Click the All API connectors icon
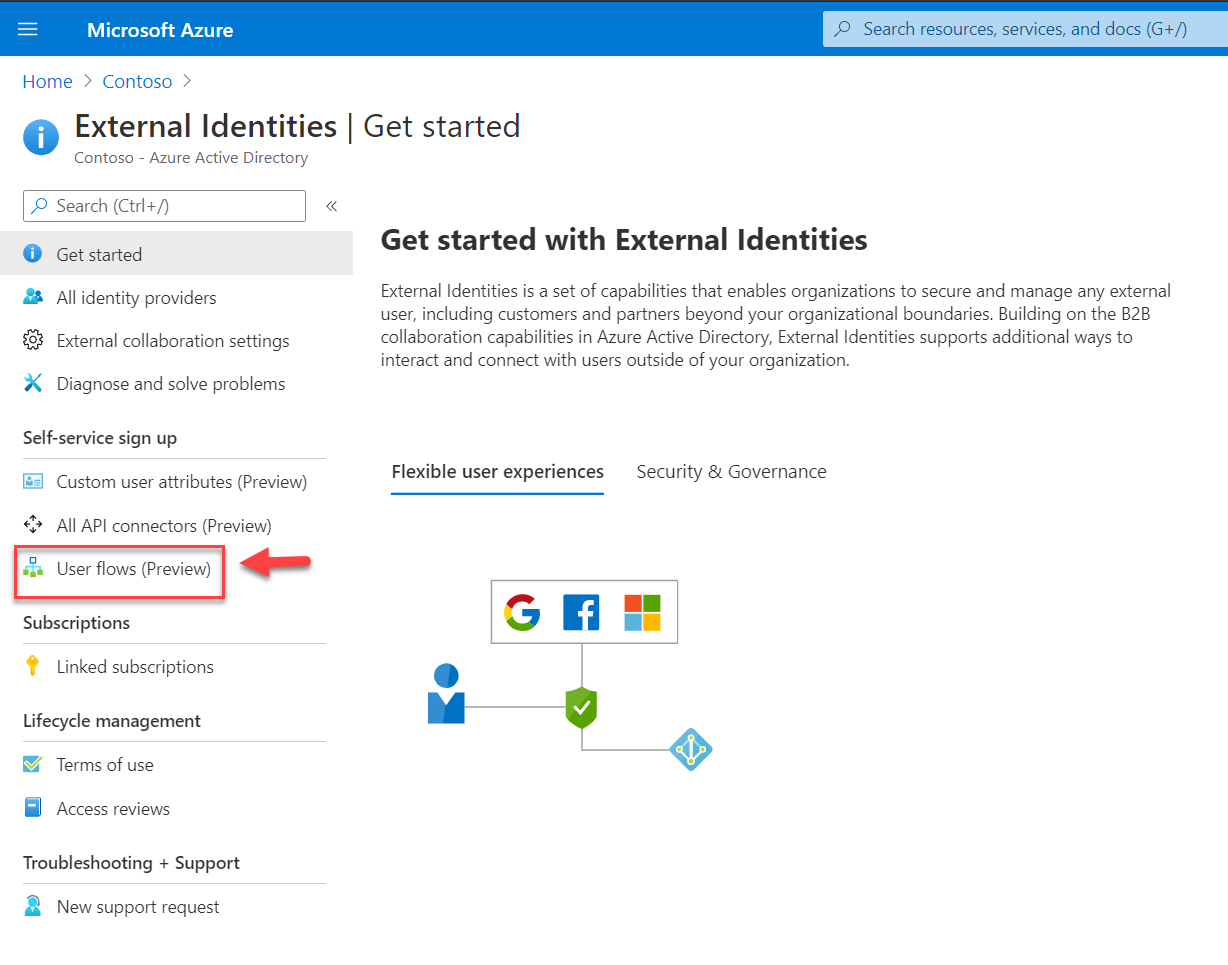This screenshot has height=965, width=1228. [33, 525]
